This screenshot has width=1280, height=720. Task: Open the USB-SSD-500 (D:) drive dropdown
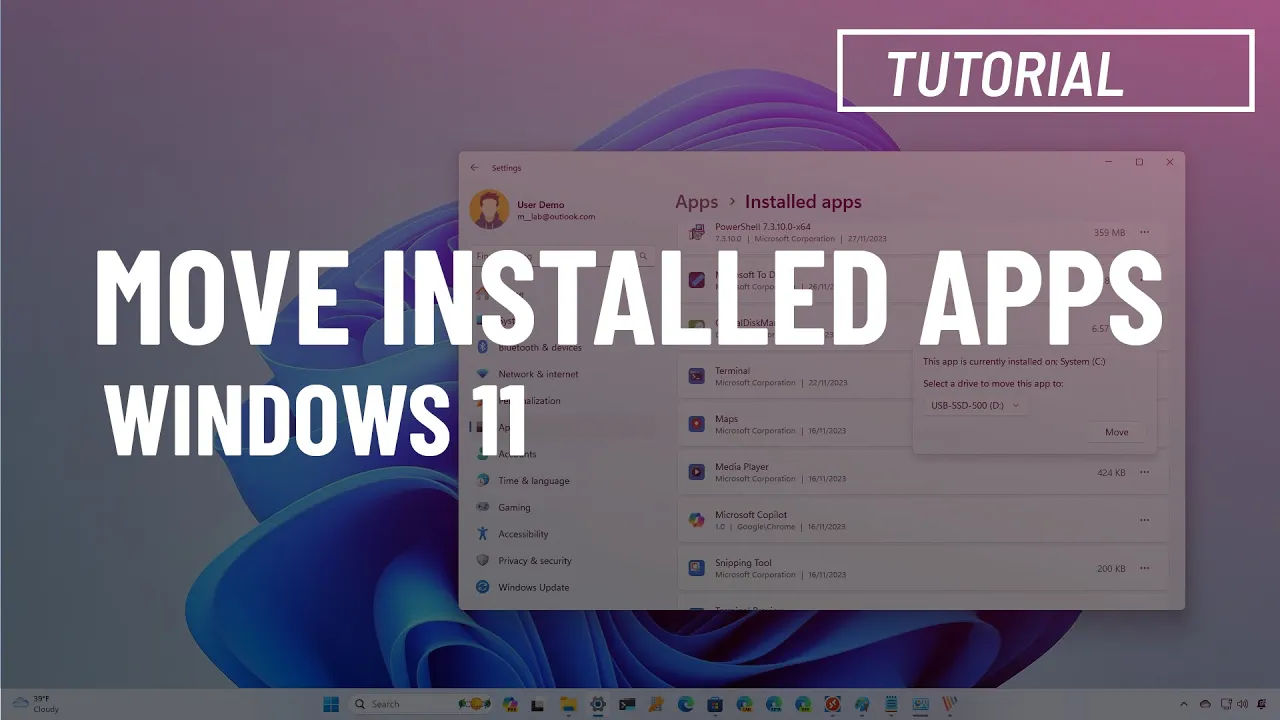[974, 405]
